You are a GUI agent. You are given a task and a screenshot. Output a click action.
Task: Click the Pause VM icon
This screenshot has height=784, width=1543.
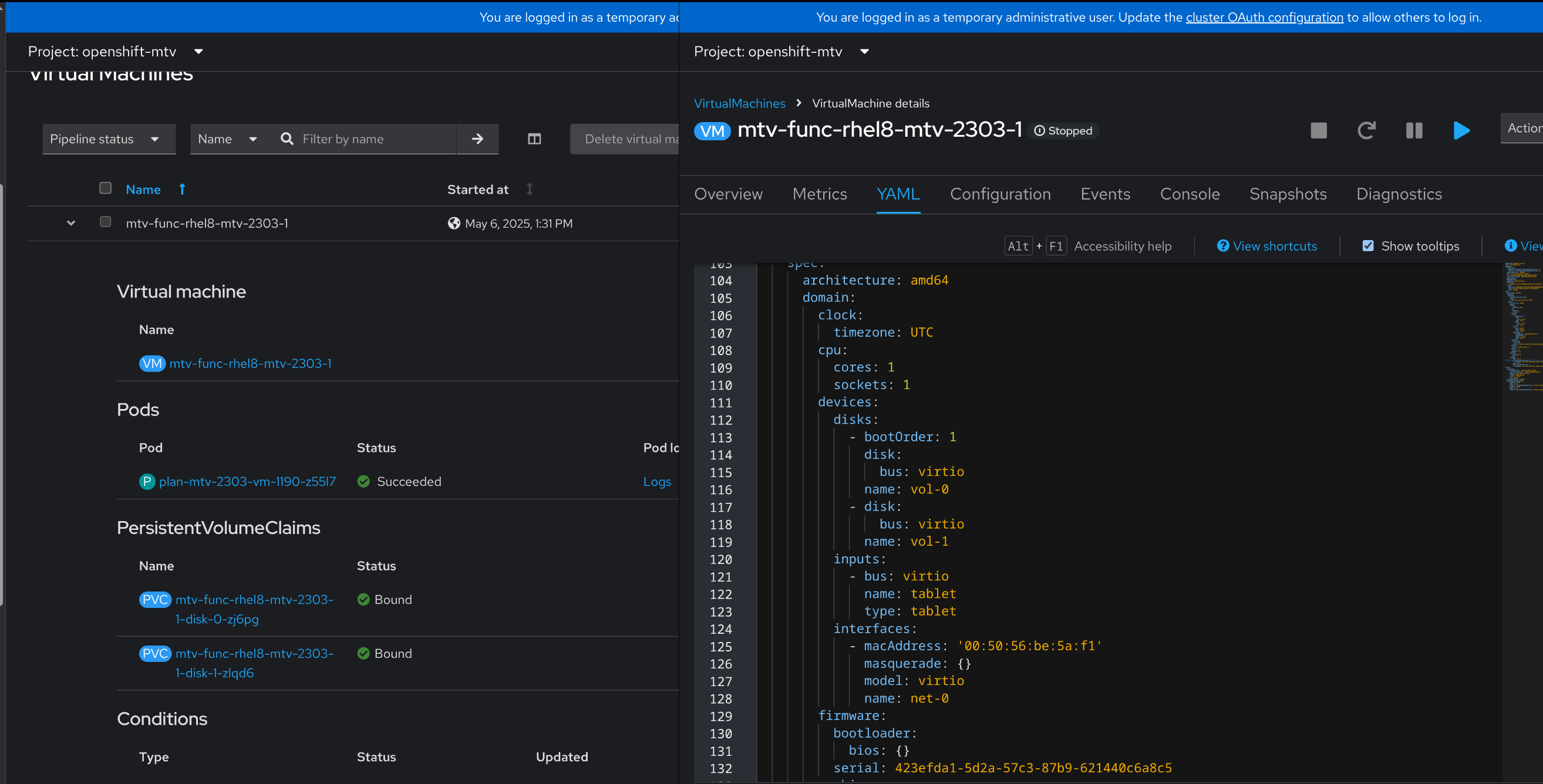click(x=1414, y=130)
